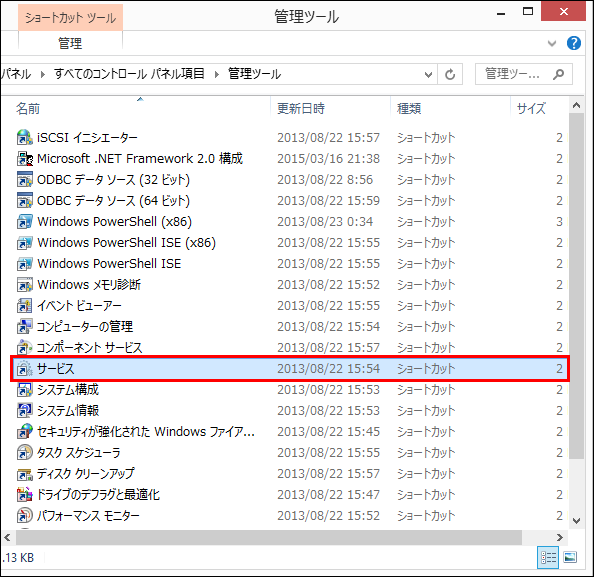Select the タスク スケジューラ clock icon
The image size is (594, 577).
point(25,452)
